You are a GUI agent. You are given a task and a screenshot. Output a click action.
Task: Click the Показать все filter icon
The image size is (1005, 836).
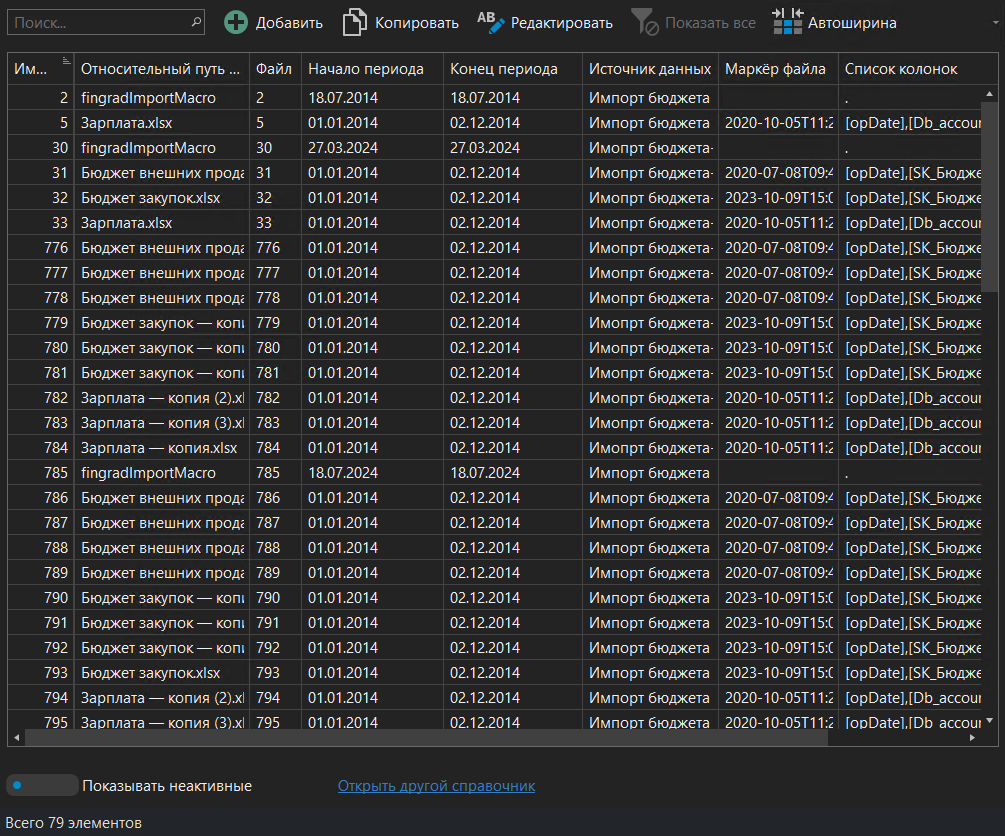tap(645, 22)
